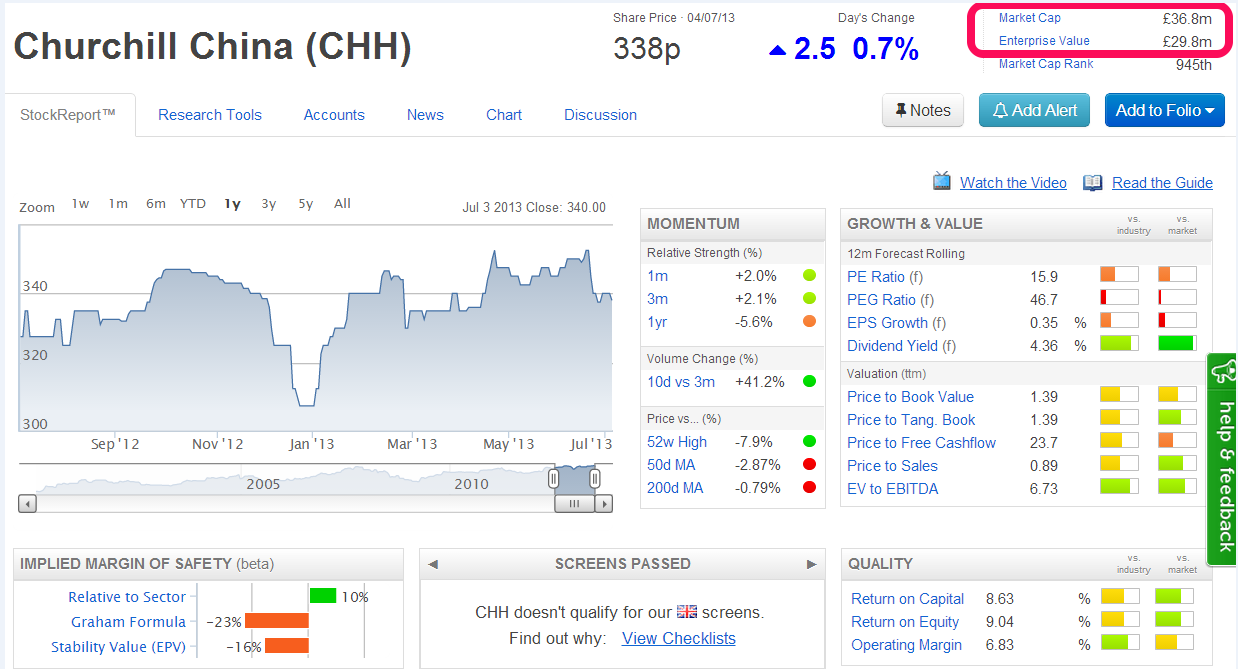Select the StockReport tab
Screen dimensions: 1238x669
(x=69, y=115)
